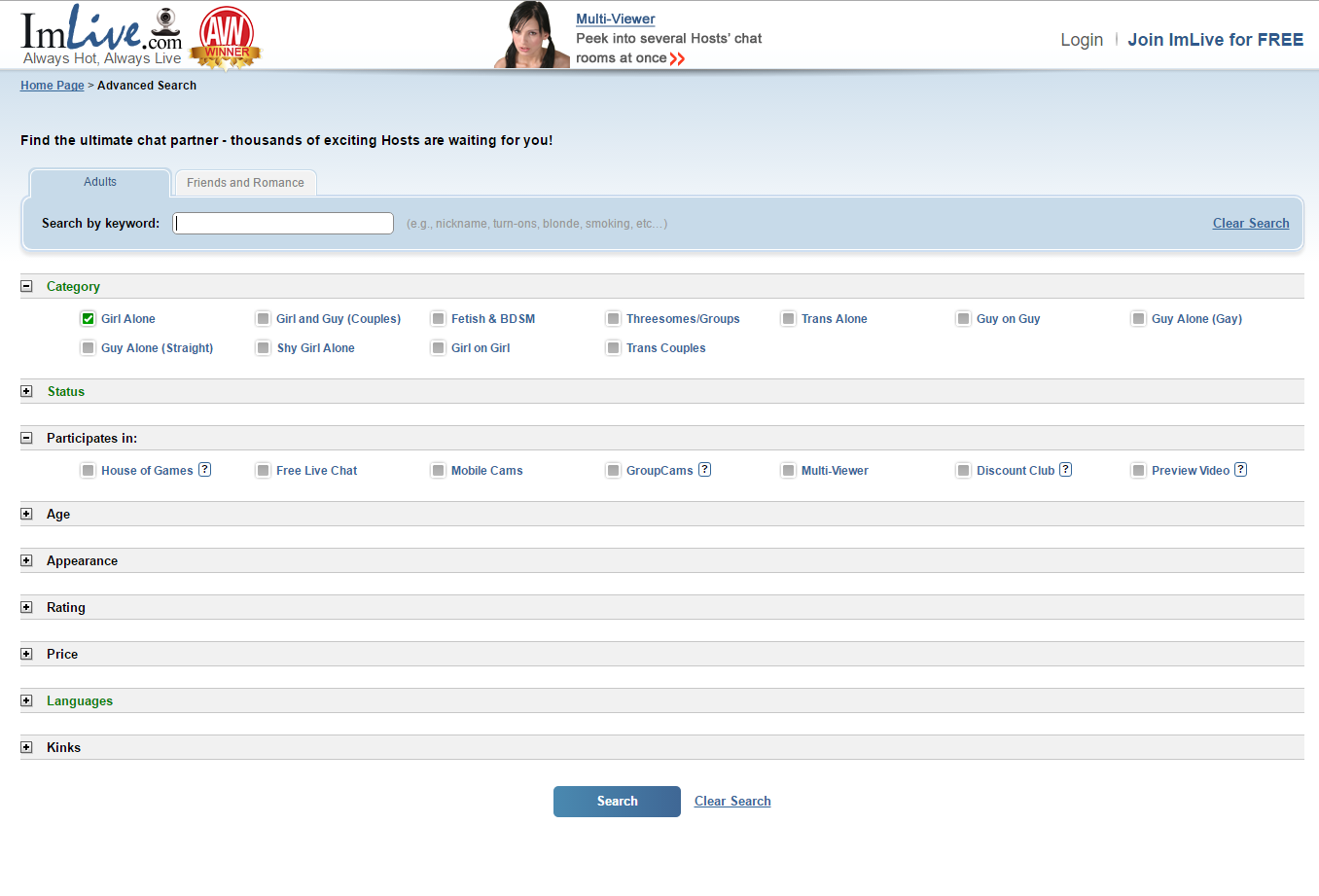Open help icon next to House of Games

[204, 469]
